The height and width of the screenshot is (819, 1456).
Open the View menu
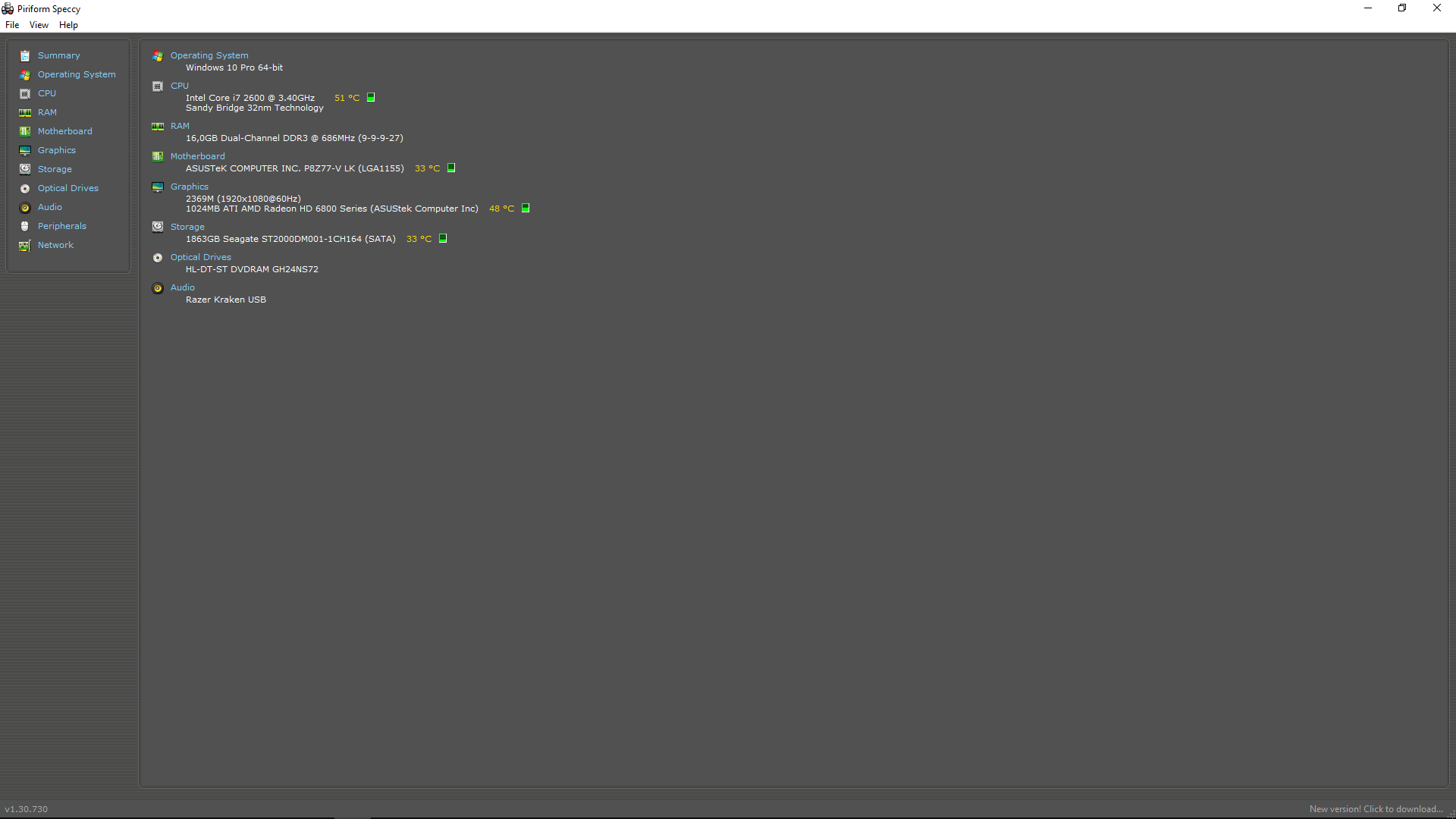point(39,25)
